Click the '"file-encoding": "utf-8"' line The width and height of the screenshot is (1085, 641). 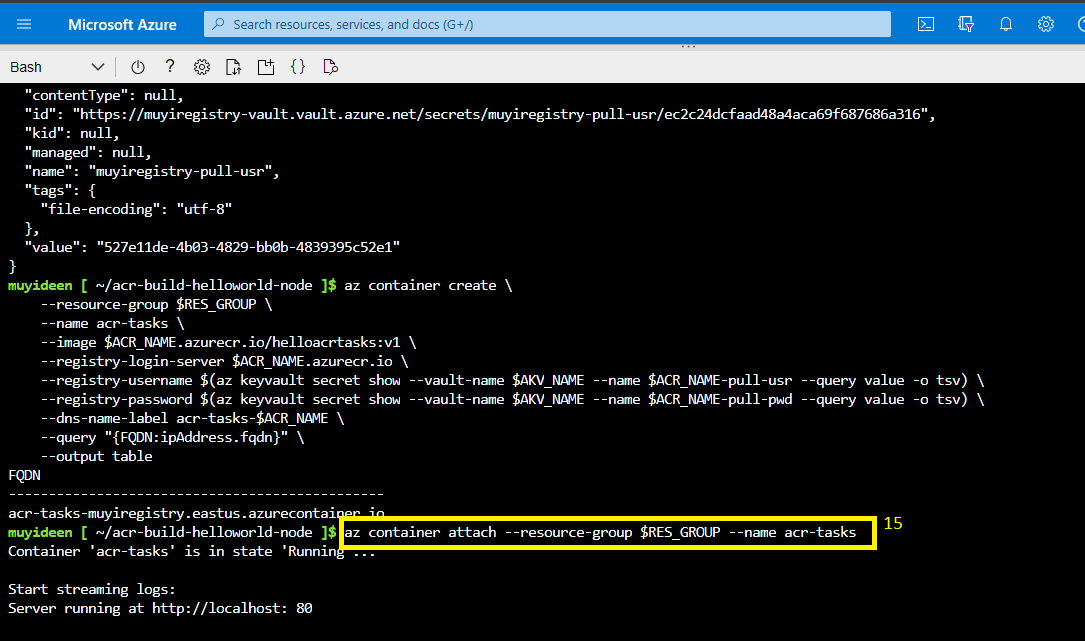point(136,209)
